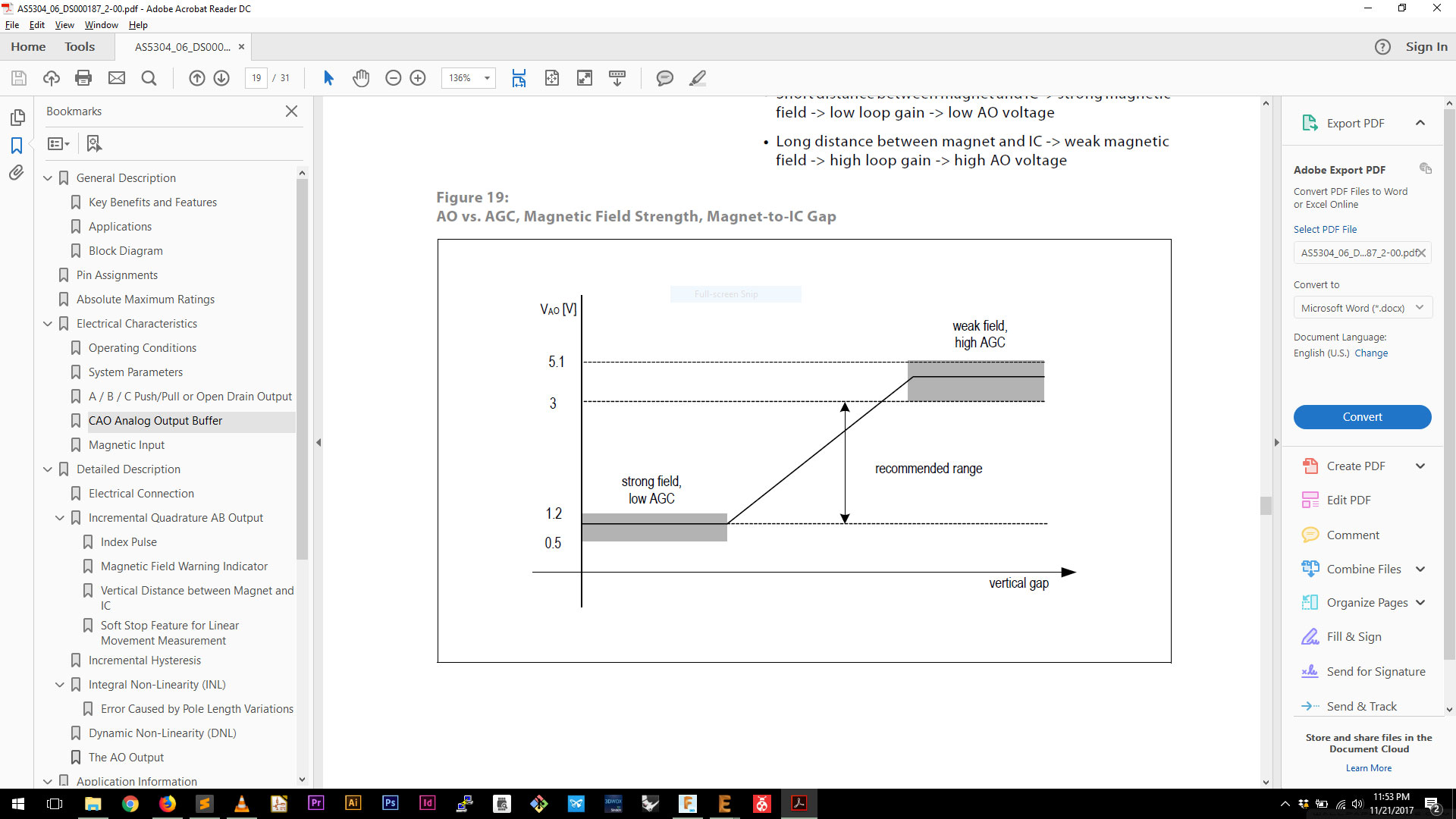Collapse Integral Non-Linearity (INL) group
1456x819 pixels.
(60, 685)
